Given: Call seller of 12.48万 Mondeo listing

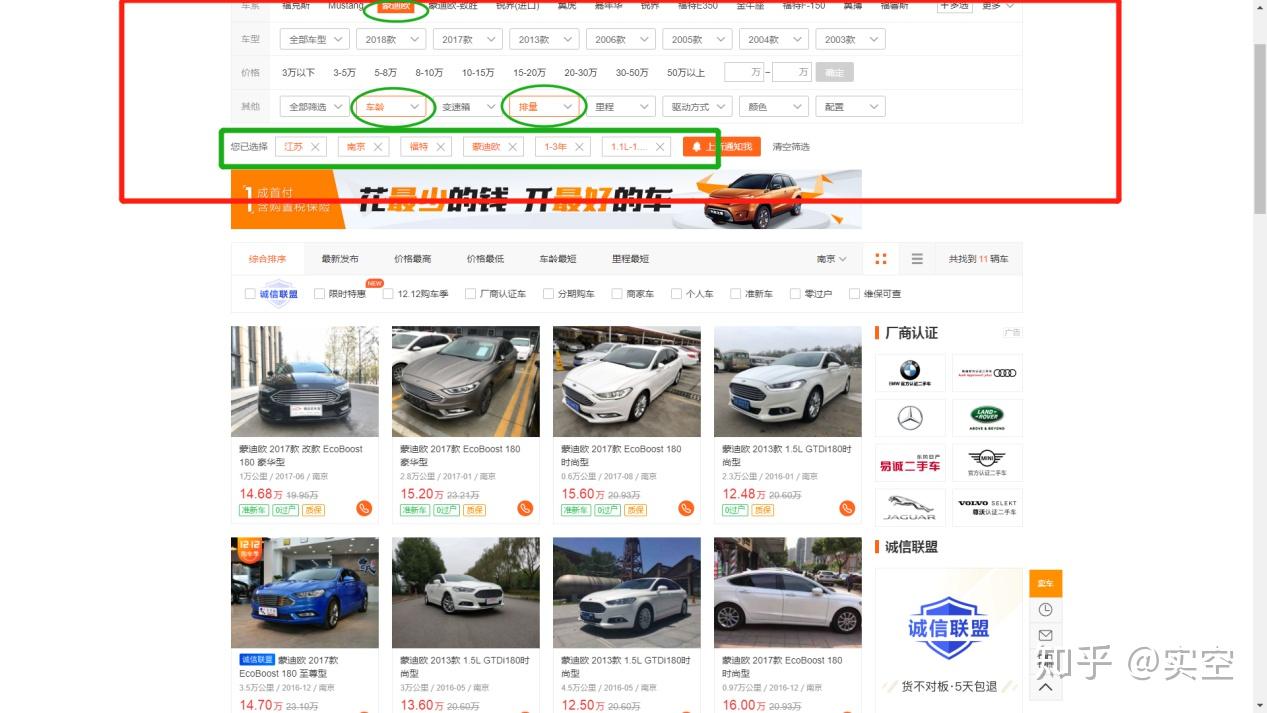Looking at the screenshot, I should (x=847, y=508).
